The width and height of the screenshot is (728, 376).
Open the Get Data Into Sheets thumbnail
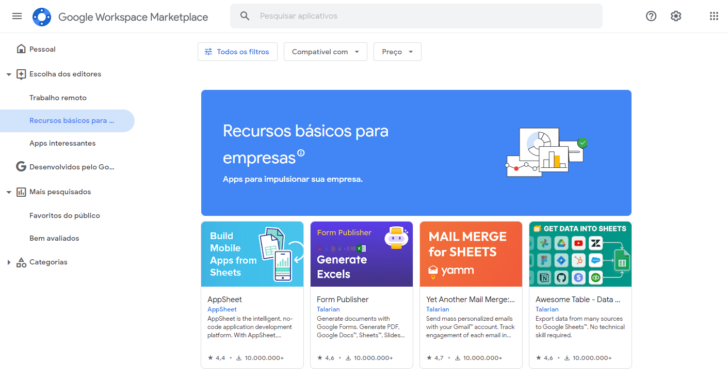pyautogui.click(x=580, y=254)
